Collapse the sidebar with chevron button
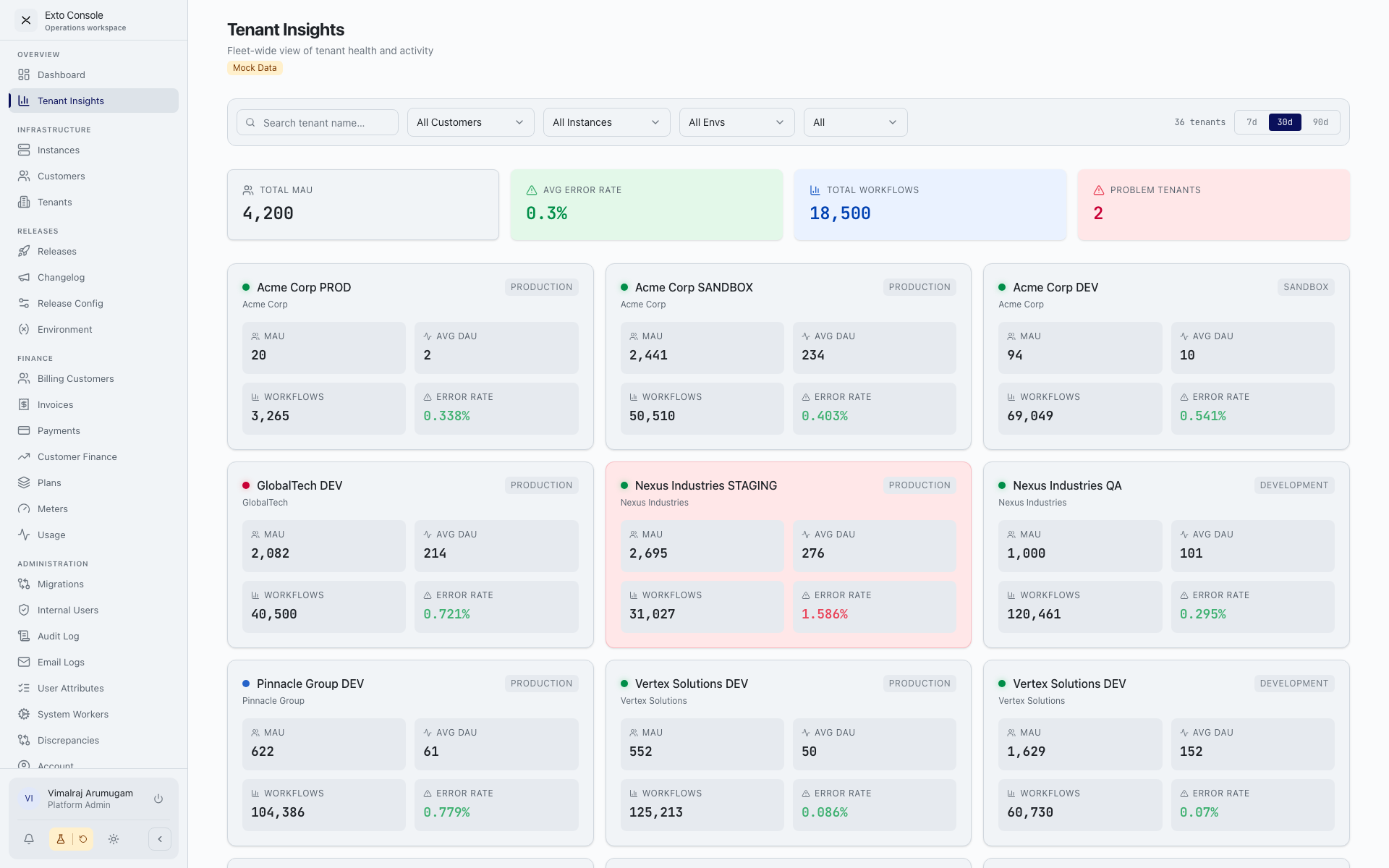The height and width of the screenshot is (868, 1389). coord(160,839)
